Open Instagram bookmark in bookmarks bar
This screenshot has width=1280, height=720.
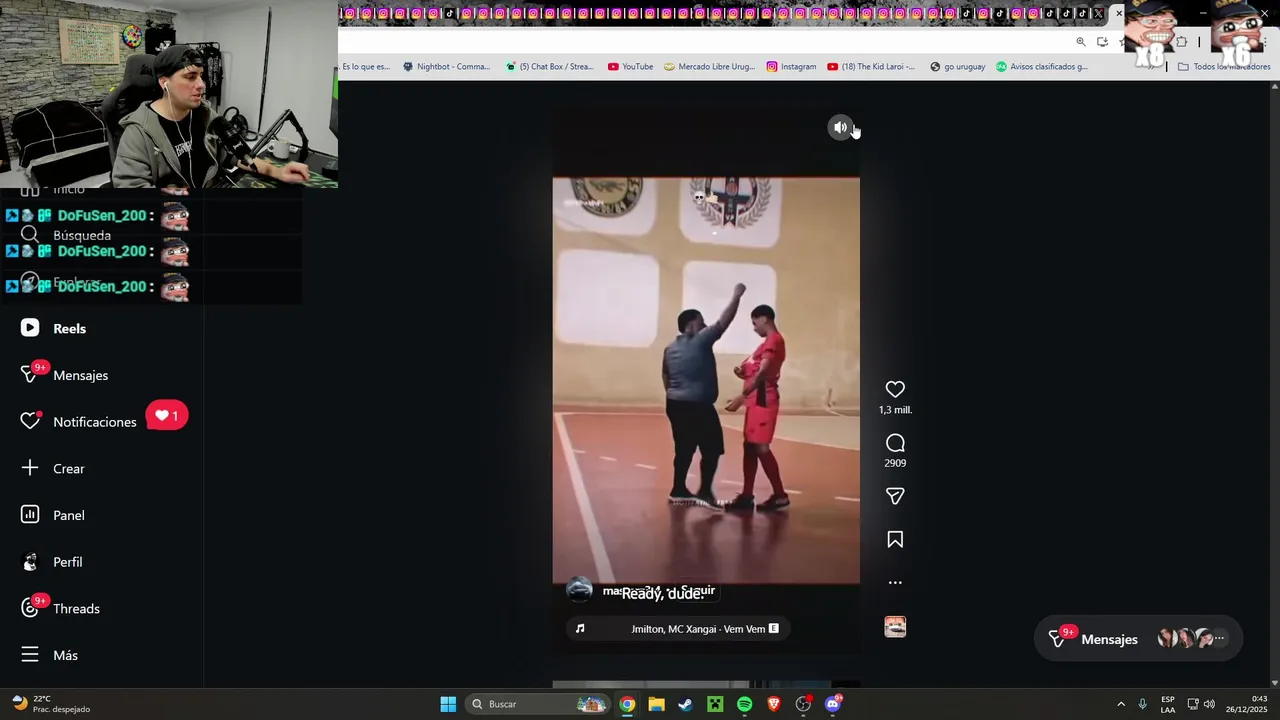[791, 67]
